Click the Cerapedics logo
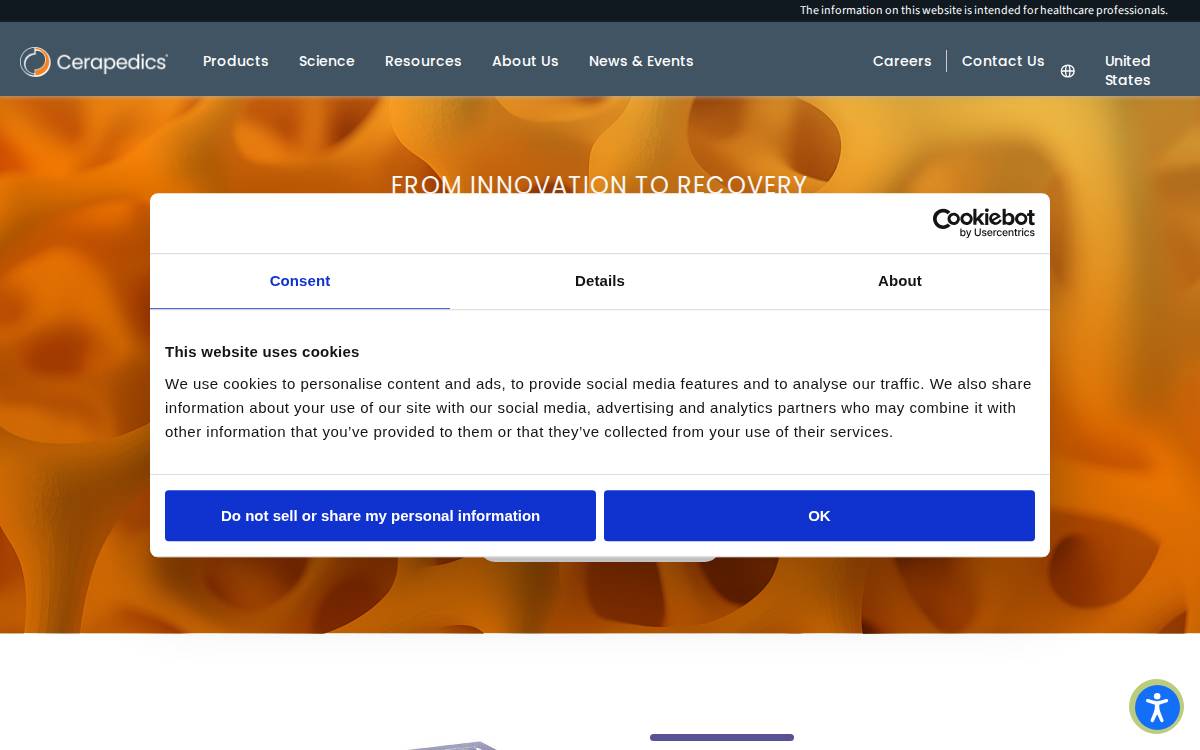Image resolution: width=1200 pixels, height=750 pixels. click(94, 62)
